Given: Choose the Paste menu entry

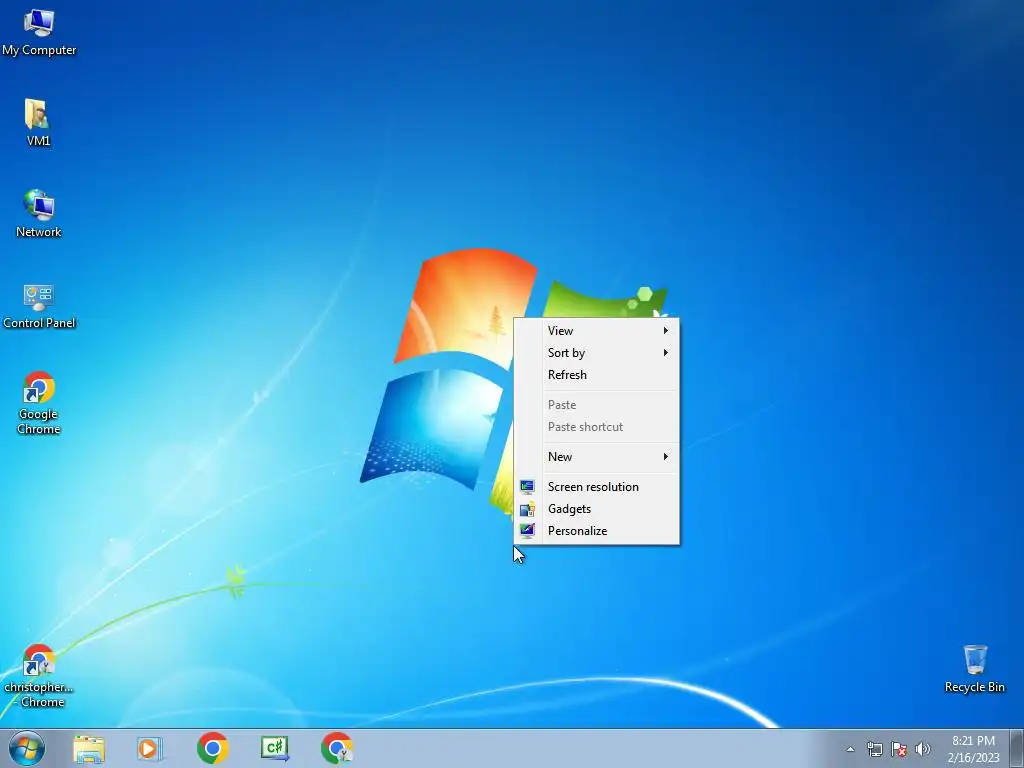Looking at the screenshot, I should pos(597,405).
